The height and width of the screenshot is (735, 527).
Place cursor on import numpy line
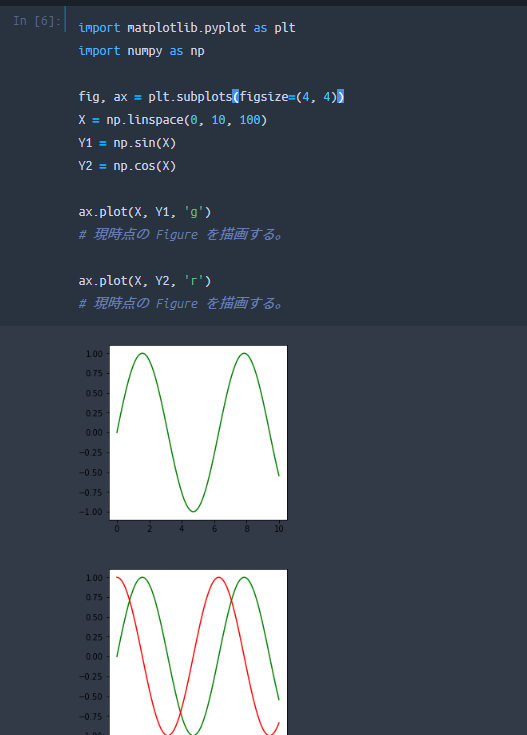click(x=141, y=51)
